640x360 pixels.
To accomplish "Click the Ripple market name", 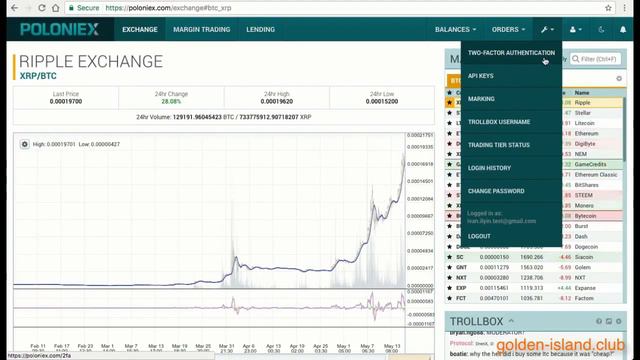I will (582, 102).
